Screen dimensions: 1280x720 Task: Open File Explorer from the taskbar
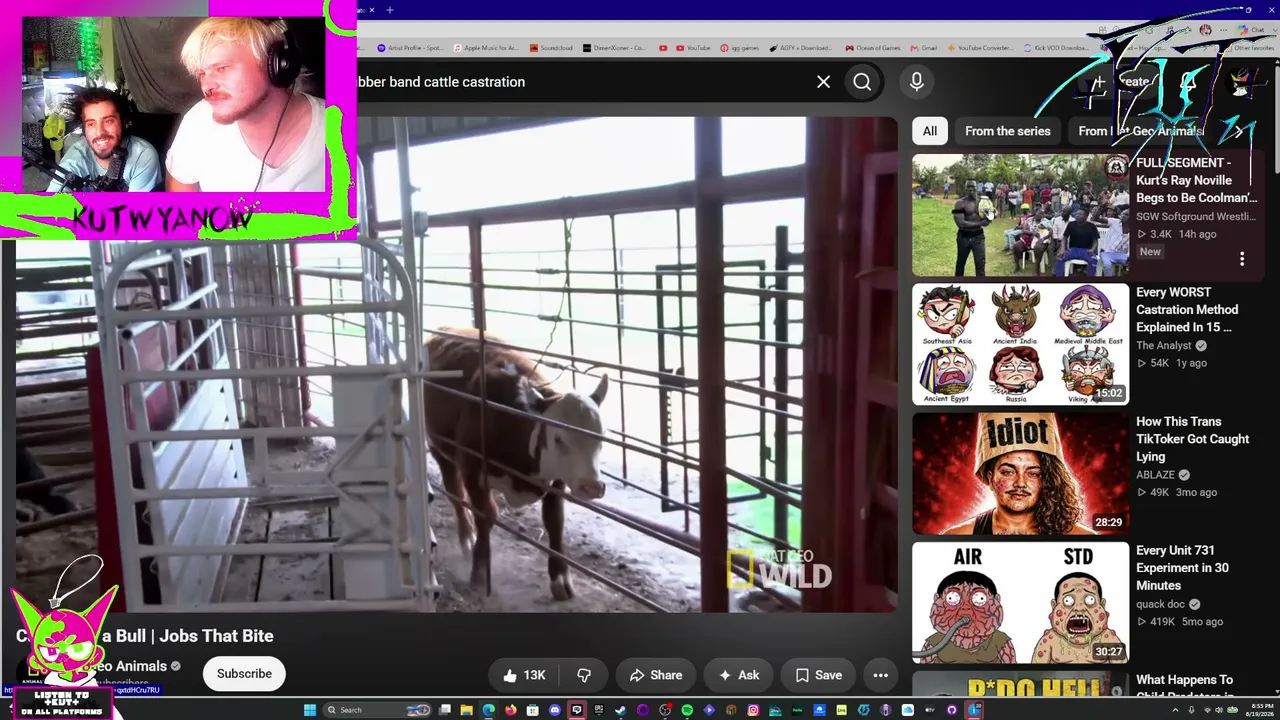[466, 710]
